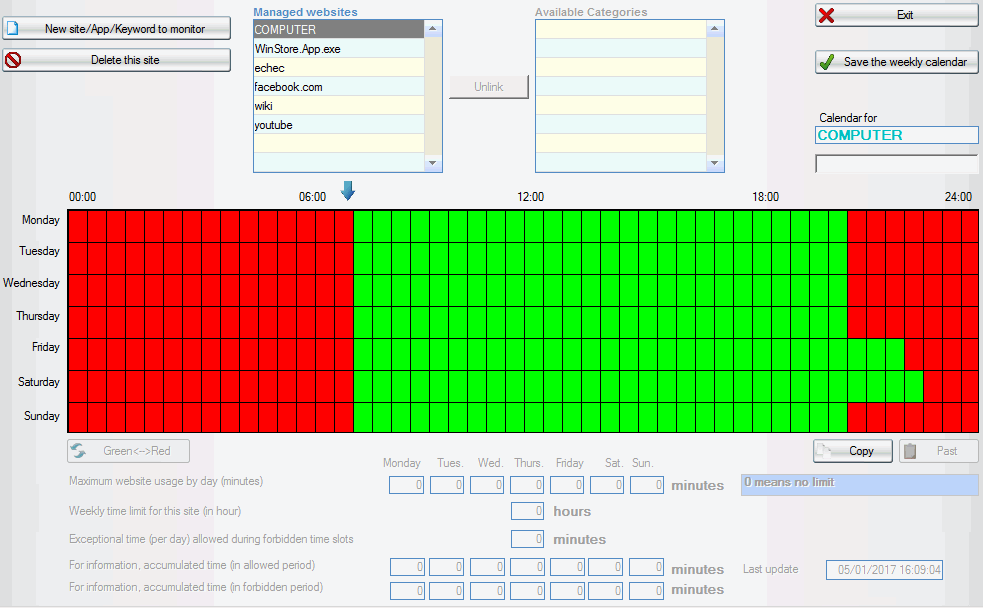Toggle a red Saturday morning cell to green
The image size is (983, 608).
pyautogui.click(x=200, y=382)
